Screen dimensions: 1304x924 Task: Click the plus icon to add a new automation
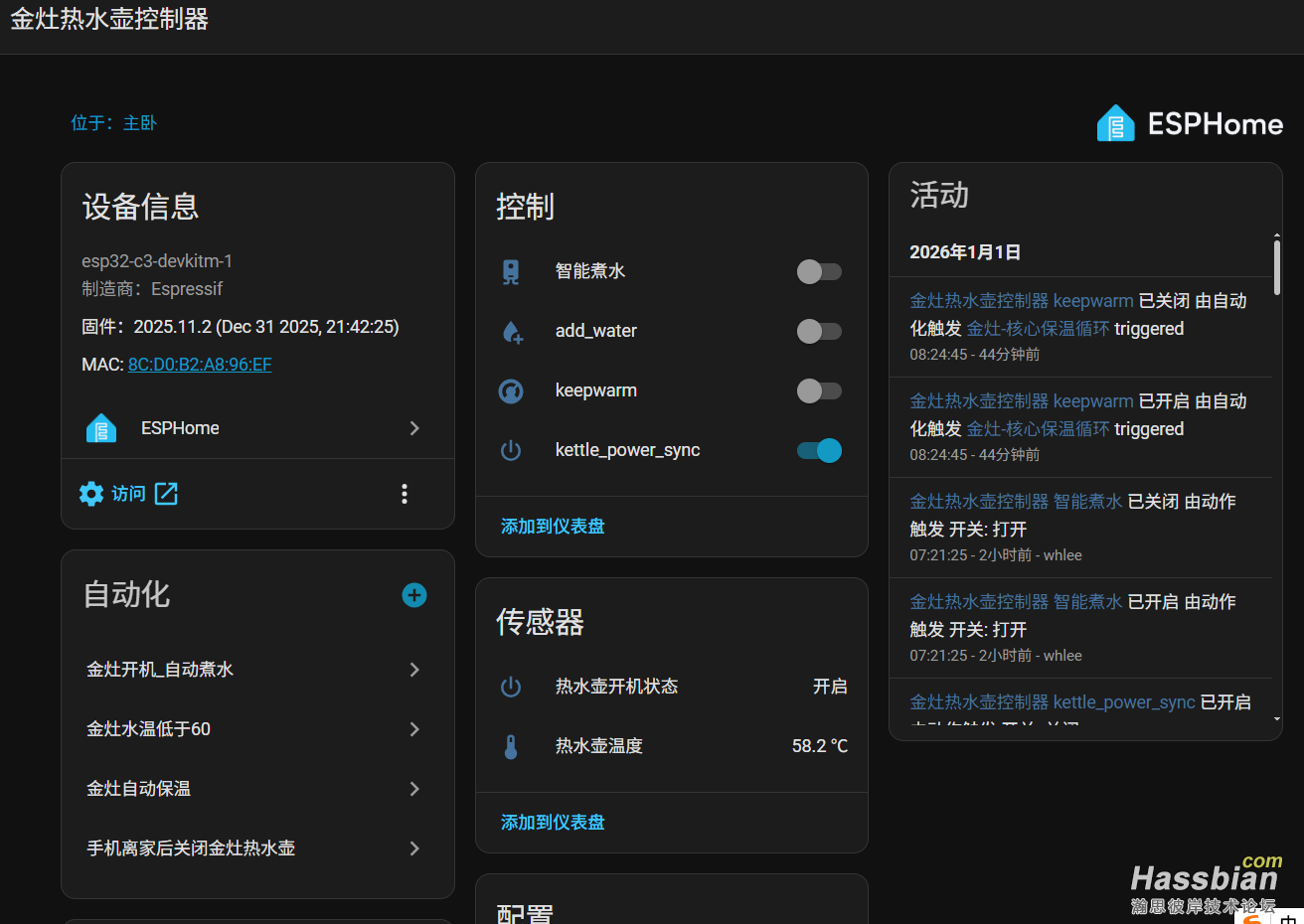413,595
